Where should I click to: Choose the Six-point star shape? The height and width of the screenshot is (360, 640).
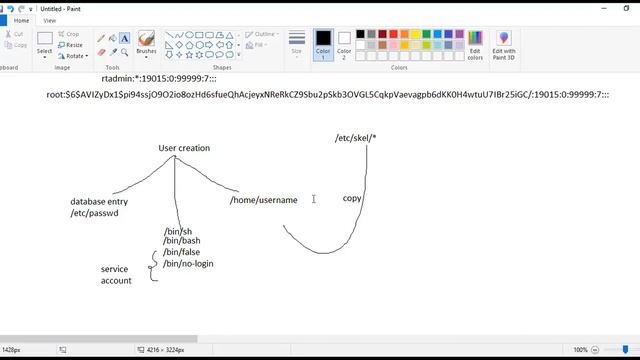coord(199,55)
